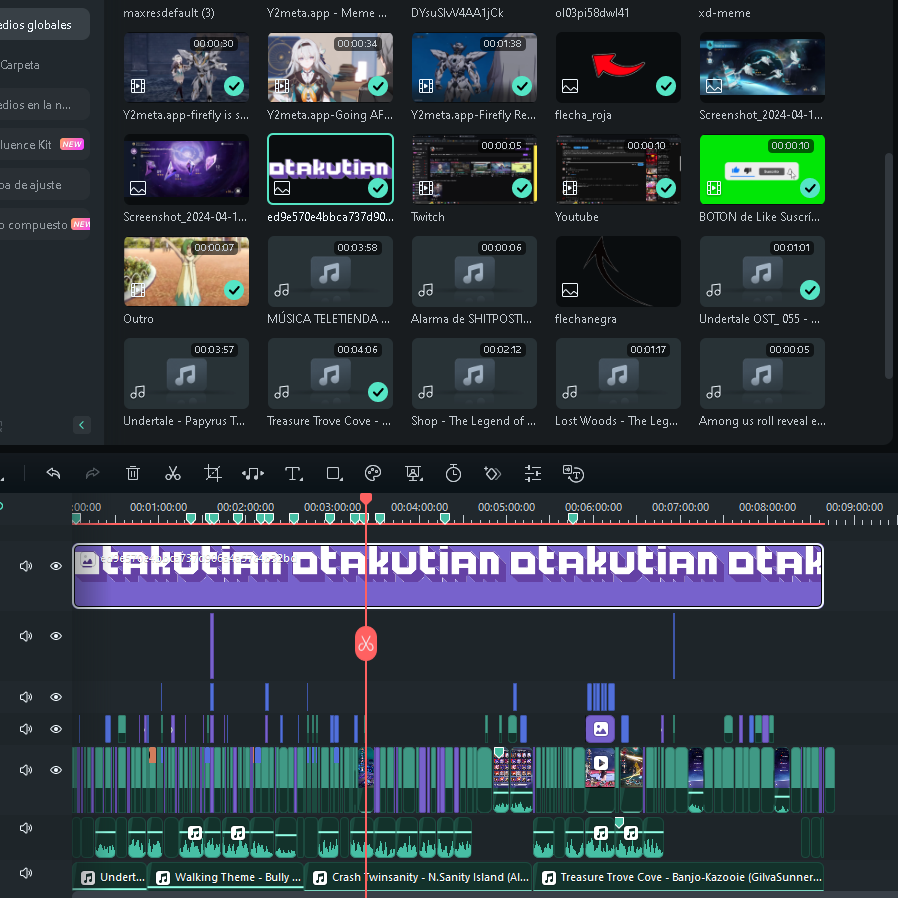Collapse the media sidebar with chevron
Screen dimensions: 898x898
[x=82, y=425]
